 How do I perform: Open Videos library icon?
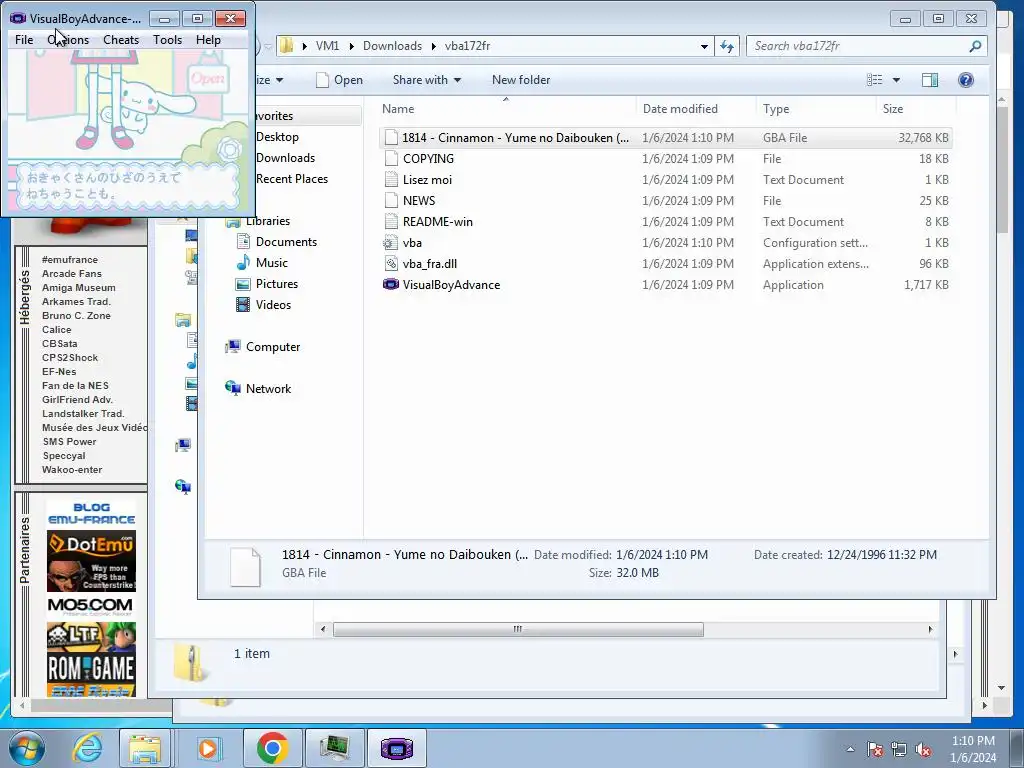point(243,304)
